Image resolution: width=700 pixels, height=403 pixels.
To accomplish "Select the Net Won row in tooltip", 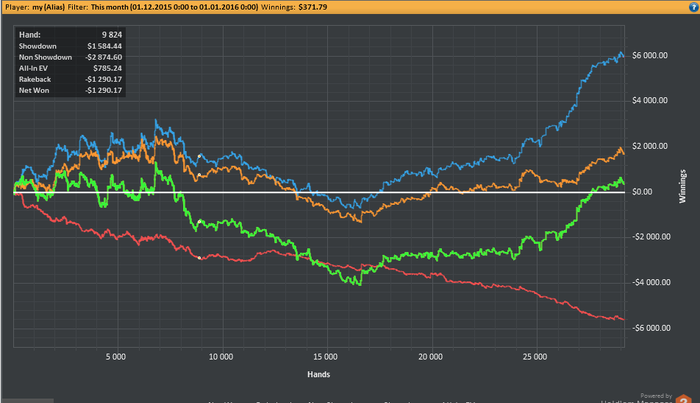I will 70,91.
